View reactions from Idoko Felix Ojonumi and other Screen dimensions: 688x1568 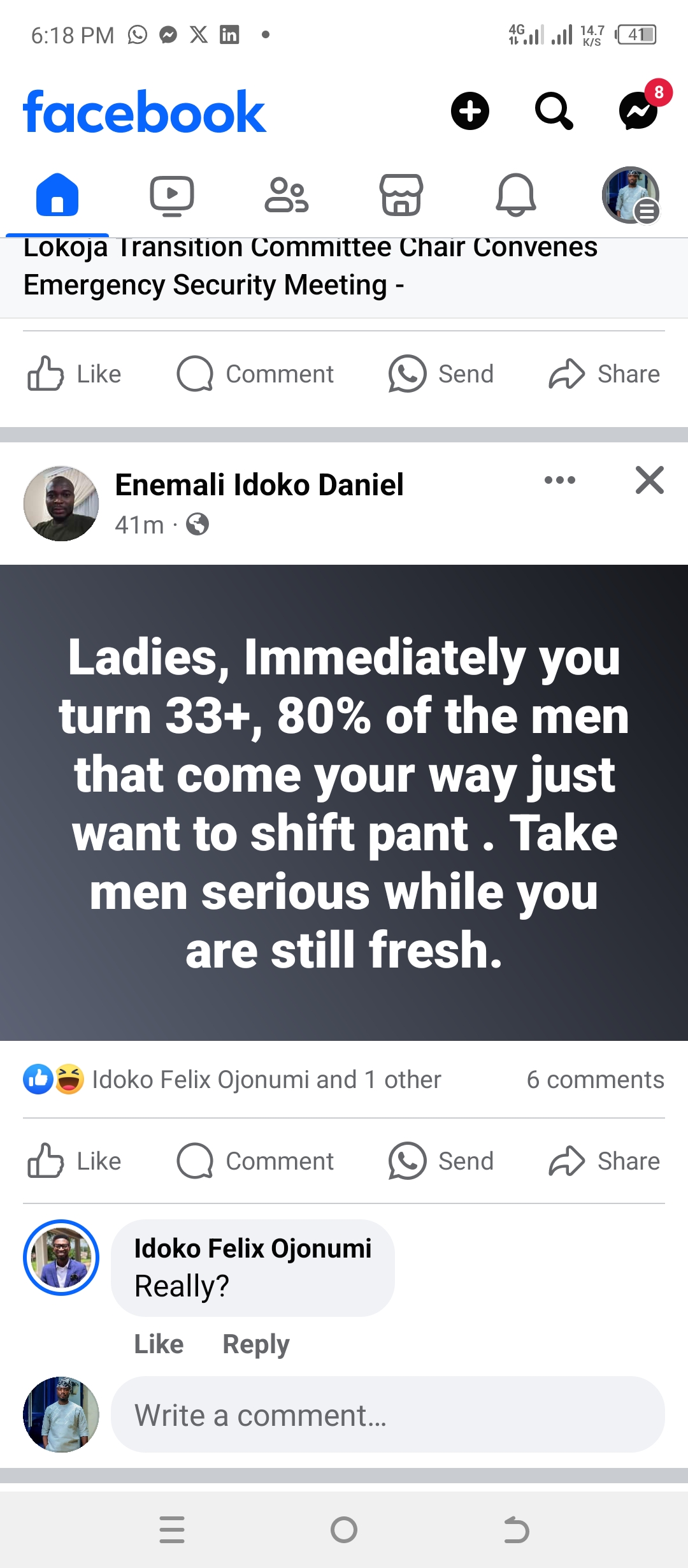(x=232, y=1080)
